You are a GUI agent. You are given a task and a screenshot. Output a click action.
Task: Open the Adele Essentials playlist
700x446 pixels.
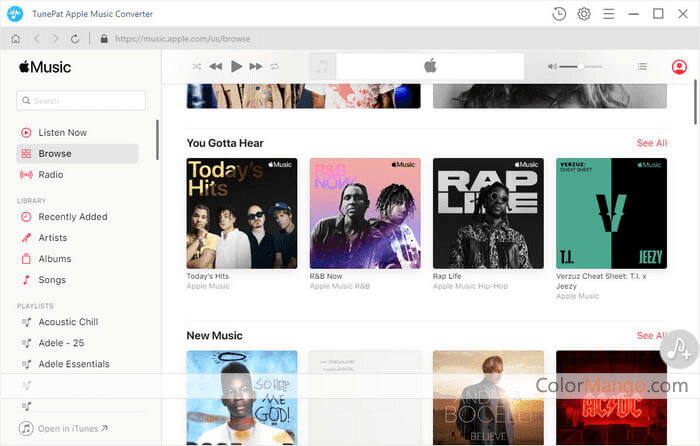74,364
